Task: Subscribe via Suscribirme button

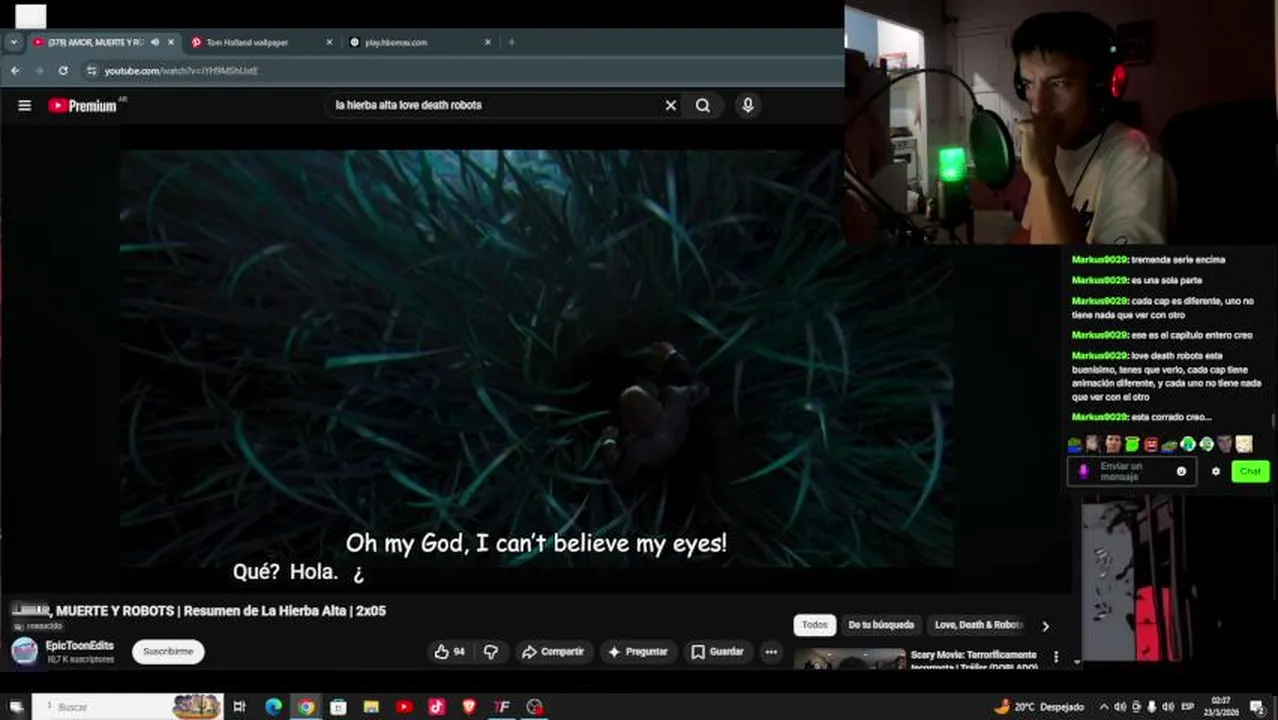Action: point(168,652)
